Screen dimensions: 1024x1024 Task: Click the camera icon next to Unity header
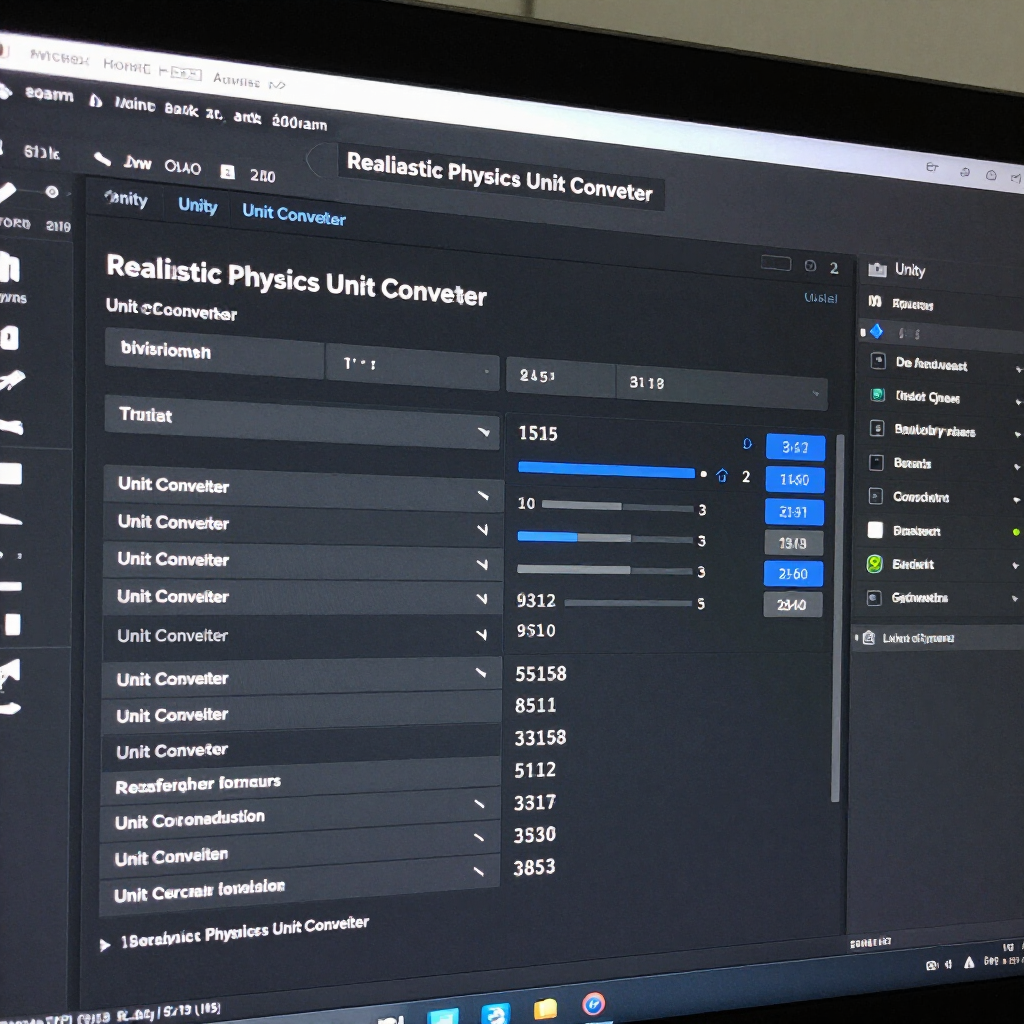pos(877,269)
